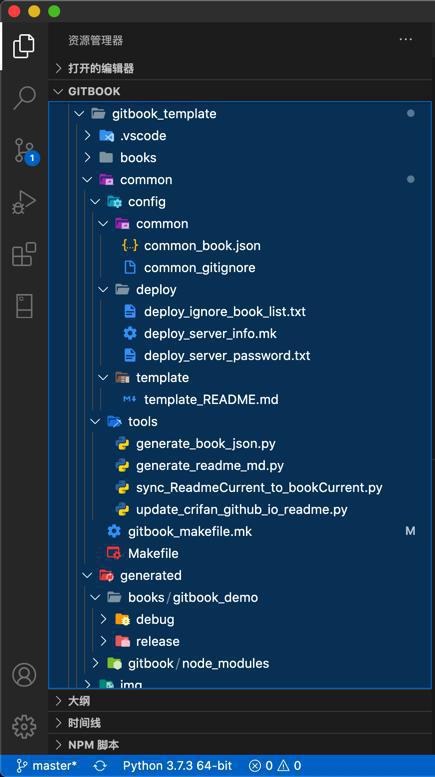Screen dimensions: 435x777
Task: Open update_crifan_github_io_readme.py file
Action: point(240,509)
